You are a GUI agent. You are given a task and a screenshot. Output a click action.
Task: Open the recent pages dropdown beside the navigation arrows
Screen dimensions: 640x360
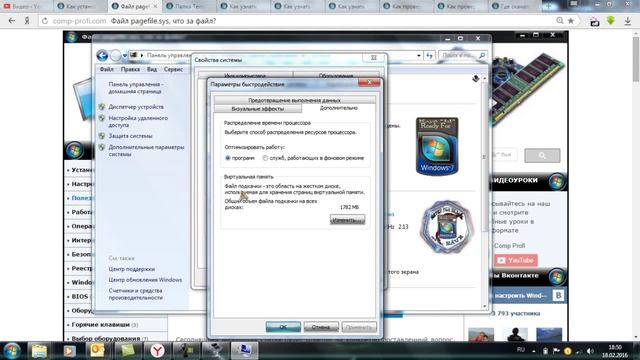[125, 56]
